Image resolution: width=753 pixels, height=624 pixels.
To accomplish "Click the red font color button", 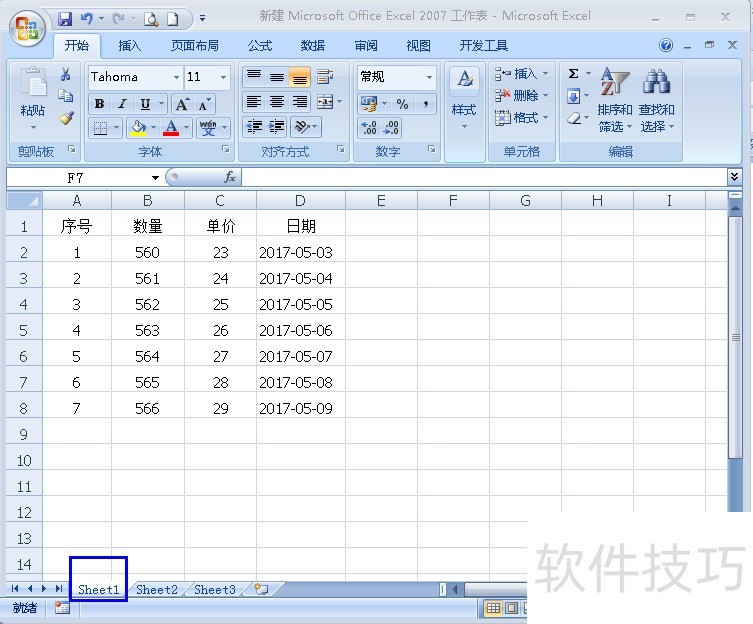I will (171, 128).
